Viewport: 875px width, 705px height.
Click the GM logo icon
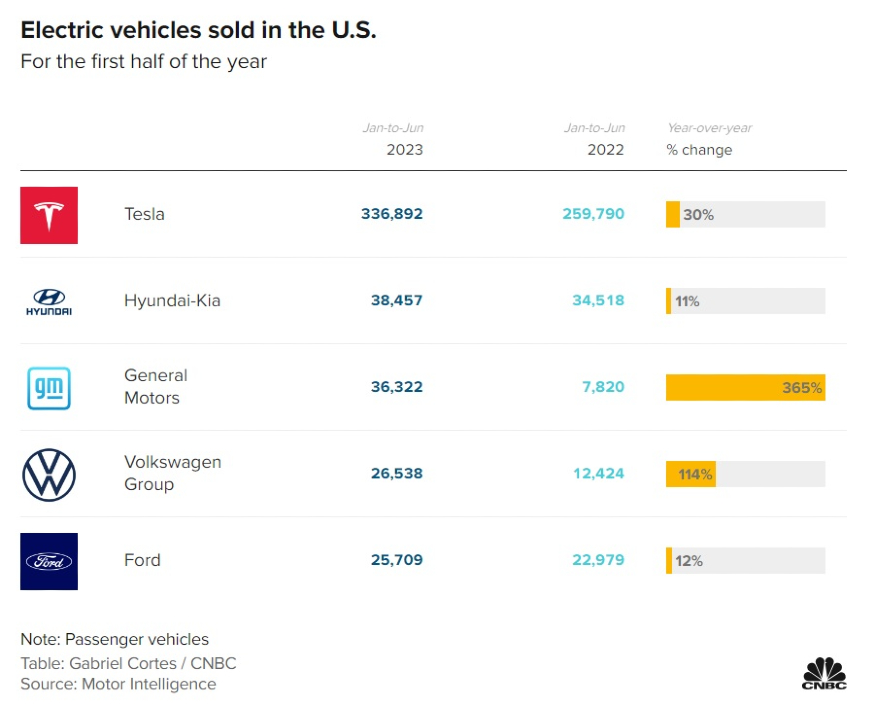tap(48, 387)
